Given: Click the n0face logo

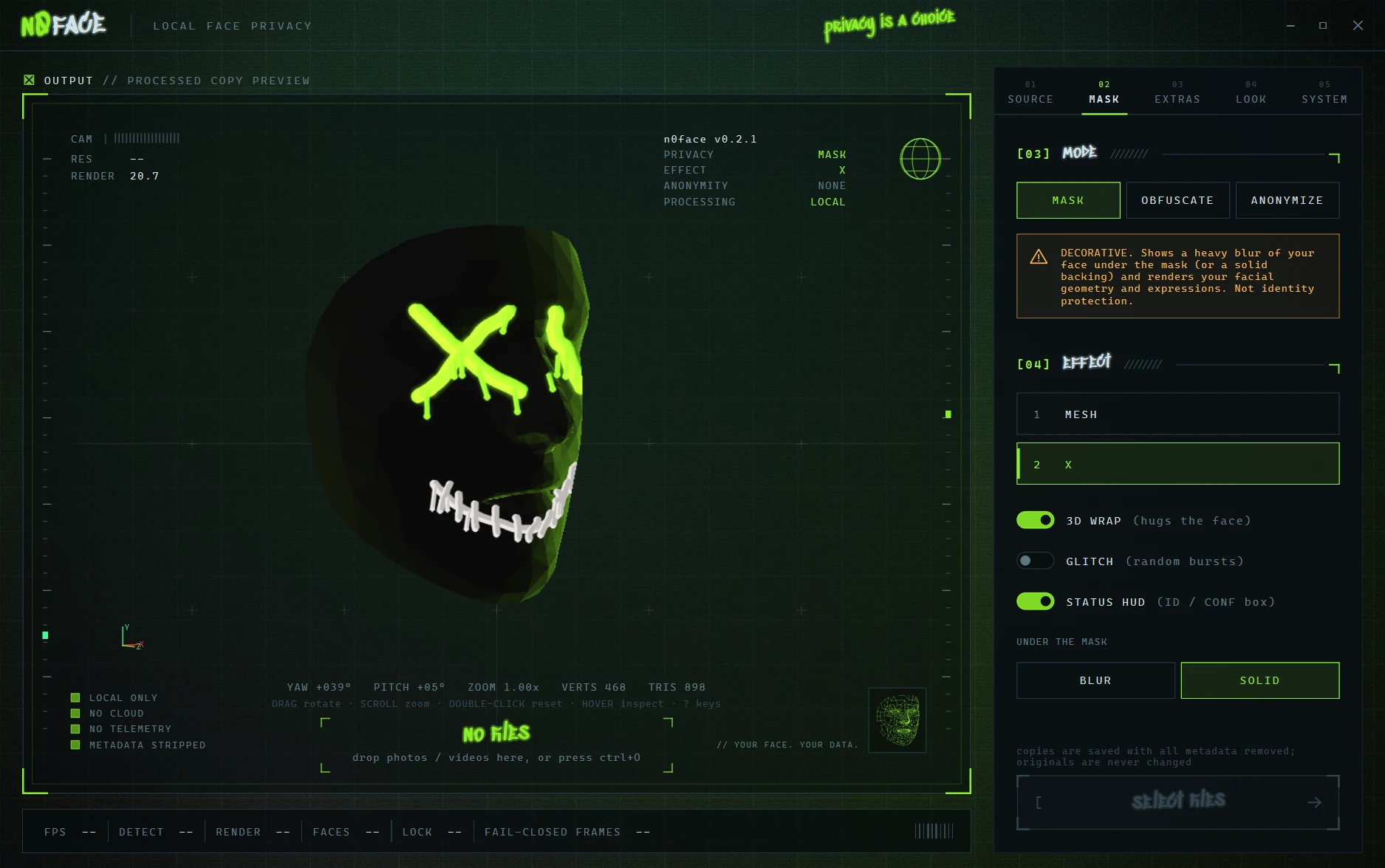Looking at the screenshot, I should pyautogui.click(x=64, y=24).
